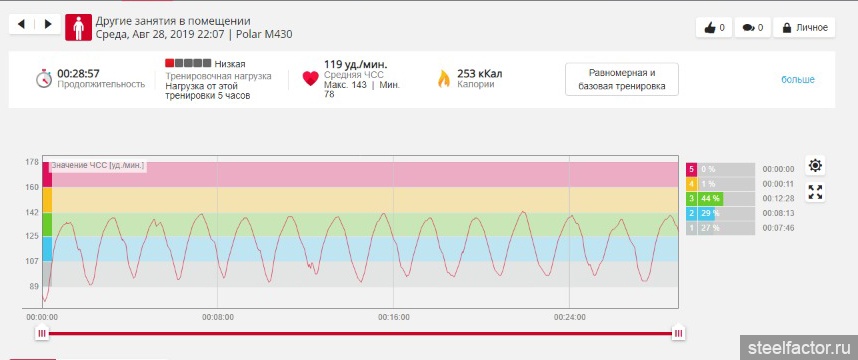Image resolution: width=858 pixels, height=360 pixels.
Task: Click the Макс. 143 | Мин. 78 text
Action: (x=362, y=90)
